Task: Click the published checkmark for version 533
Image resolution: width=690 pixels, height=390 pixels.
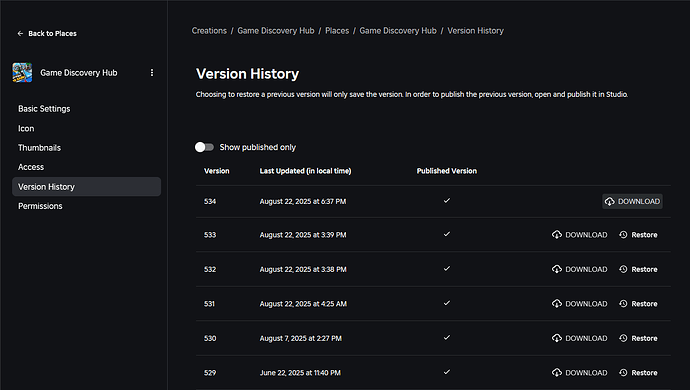Action: click(447, 234)
